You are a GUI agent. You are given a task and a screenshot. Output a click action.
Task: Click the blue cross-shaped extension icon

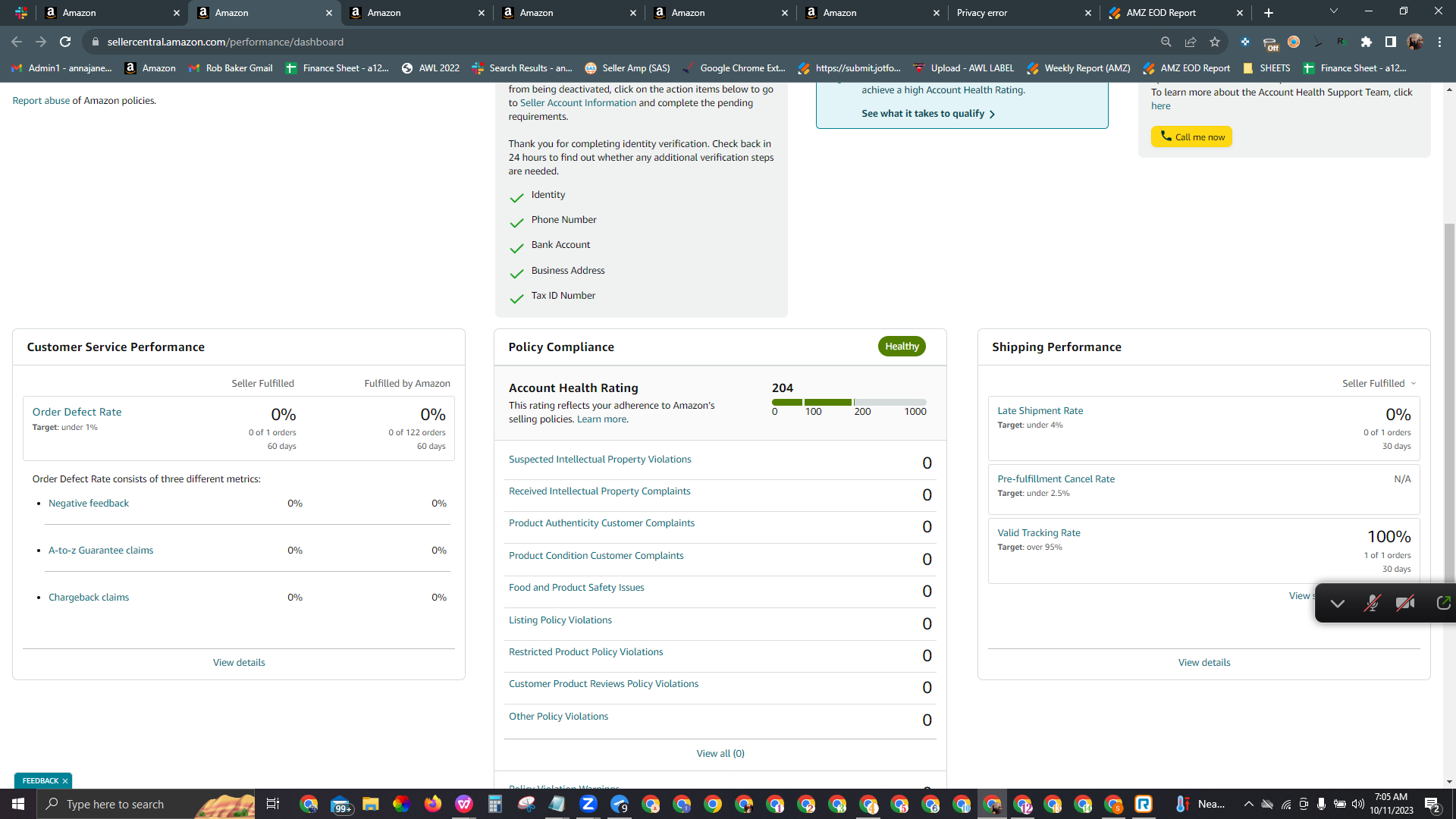1245,42
